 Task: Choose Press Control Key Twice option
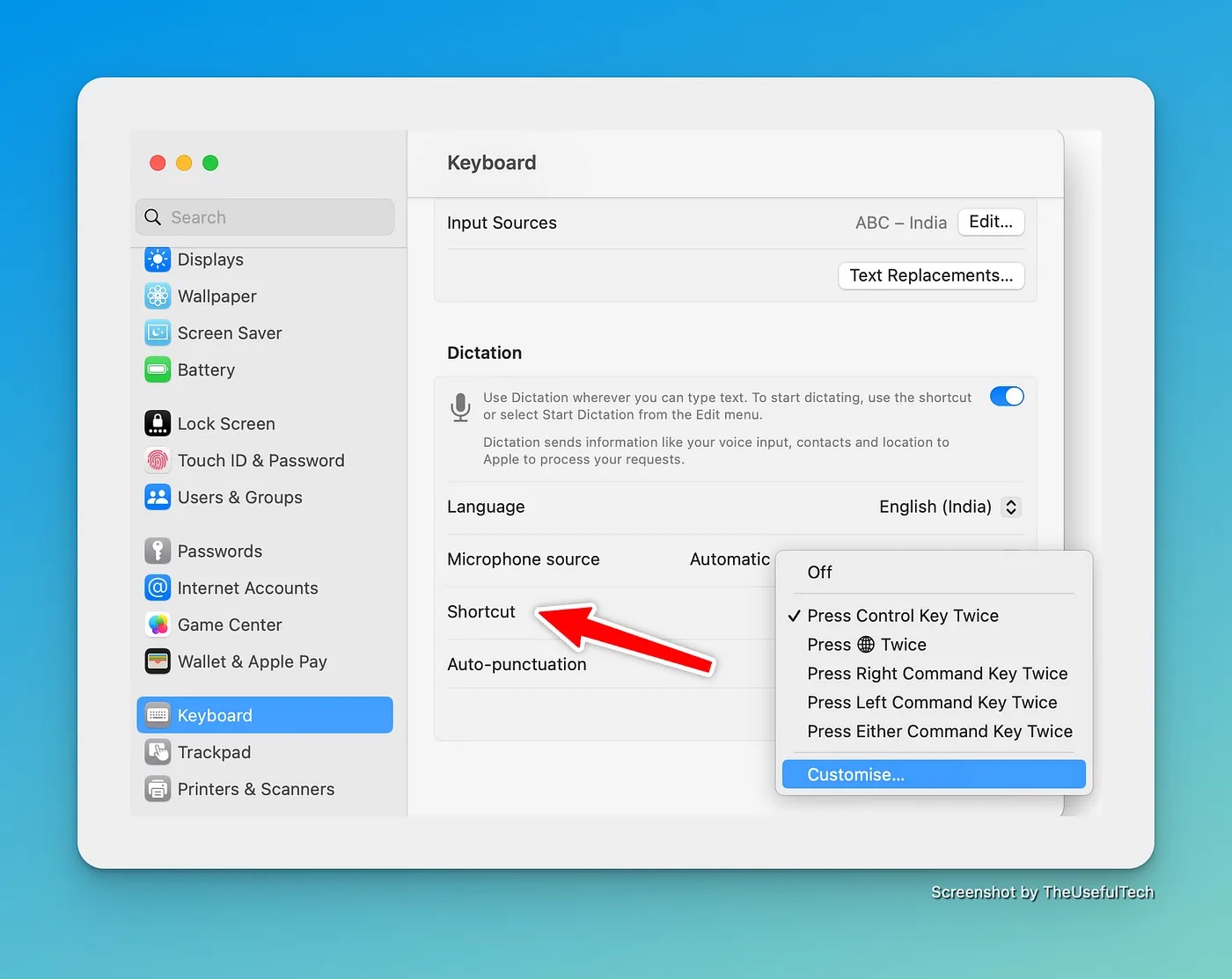(934, 616)
